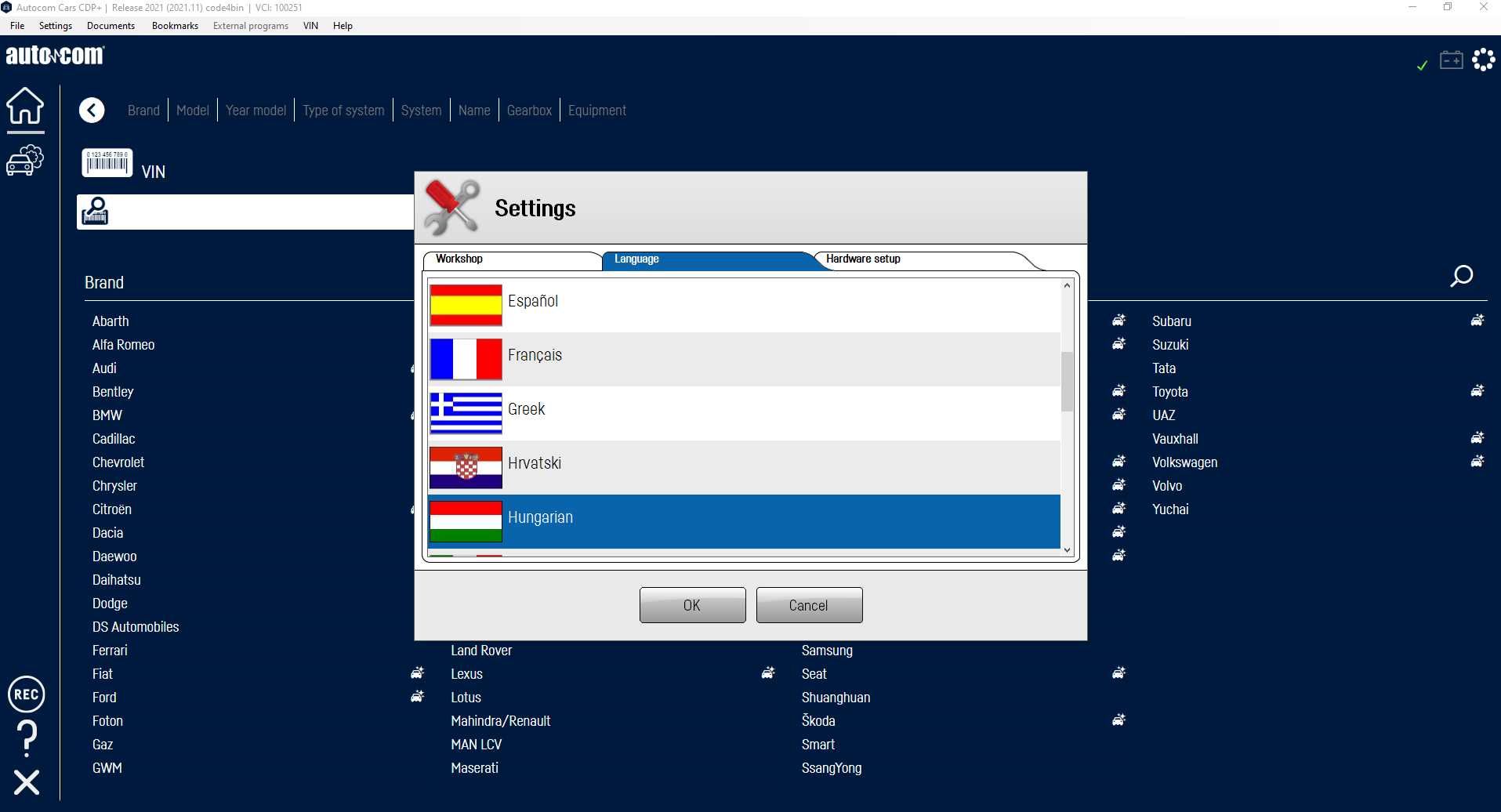1501x812 pixels.
Task: Click the back arrow button
Action: pos(92,111)
